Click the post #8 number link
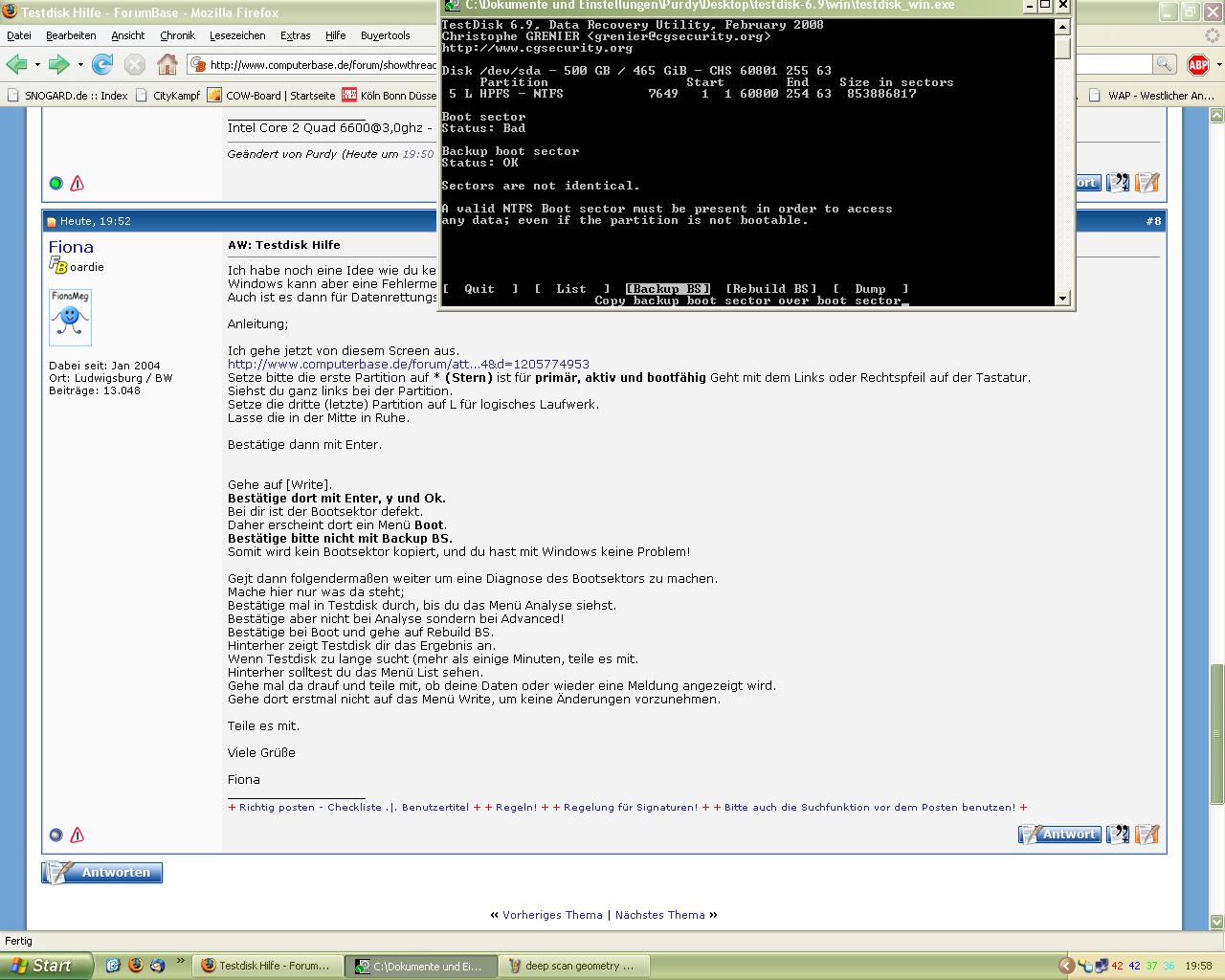This screenshot has width=1225, height=980. coord(1153,221)
